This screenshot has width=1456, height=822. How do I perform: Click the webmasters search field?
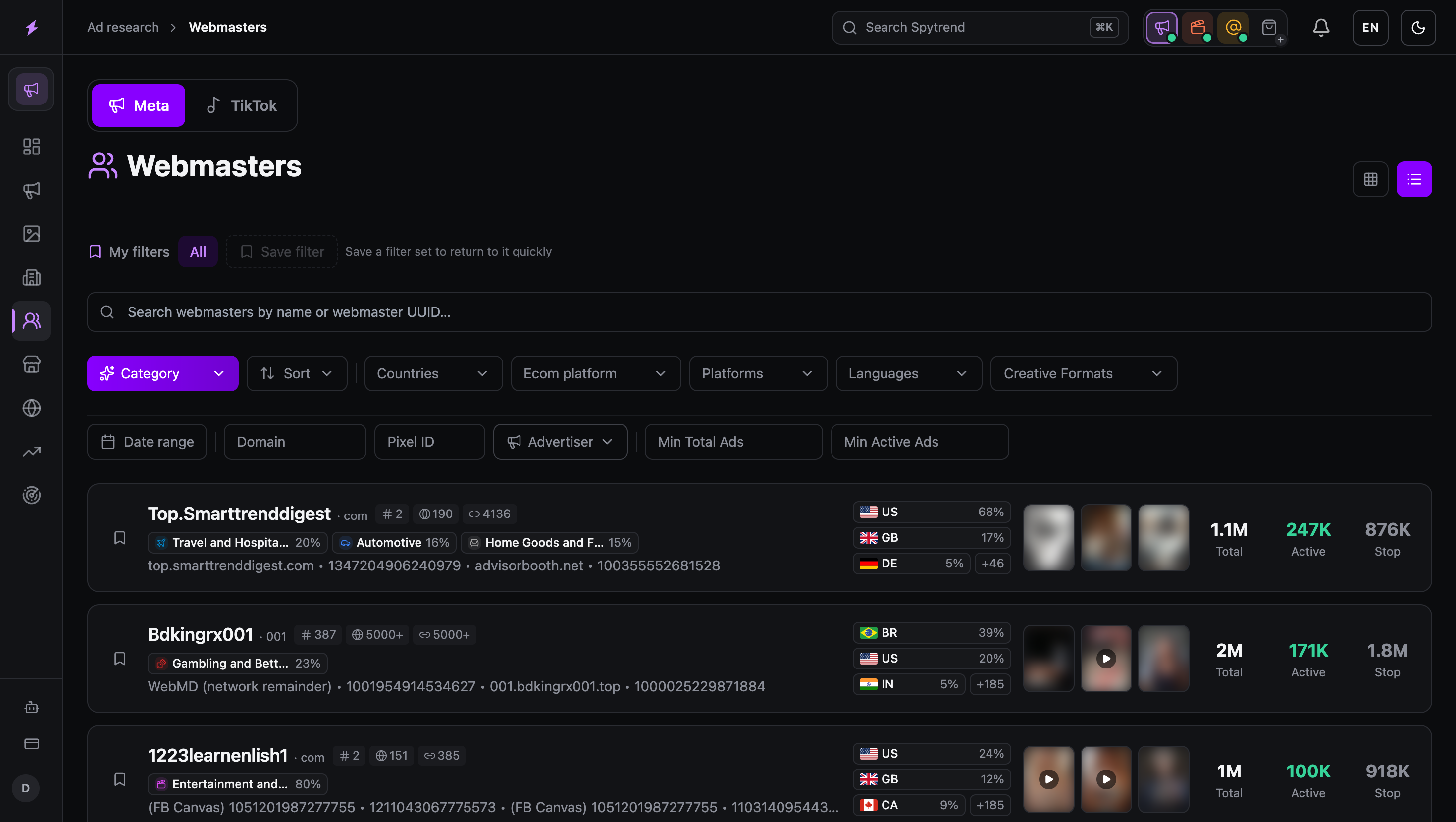(x=759, y=311)
